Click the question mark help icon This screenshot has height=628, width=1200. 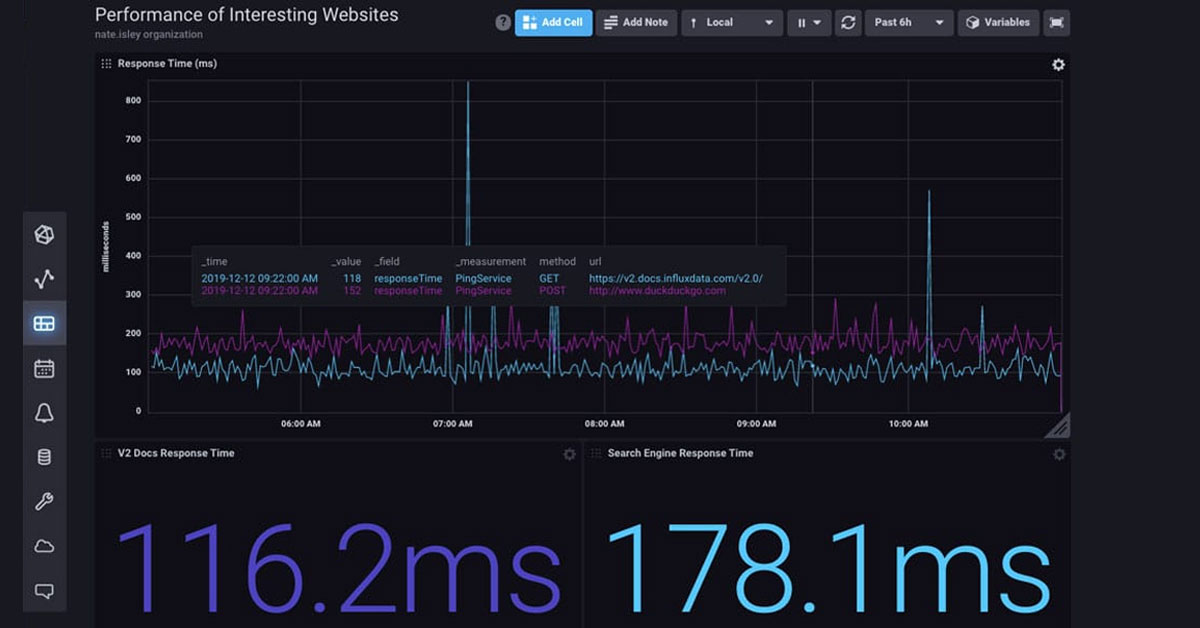pyautogui.click(x=503, y=23)
